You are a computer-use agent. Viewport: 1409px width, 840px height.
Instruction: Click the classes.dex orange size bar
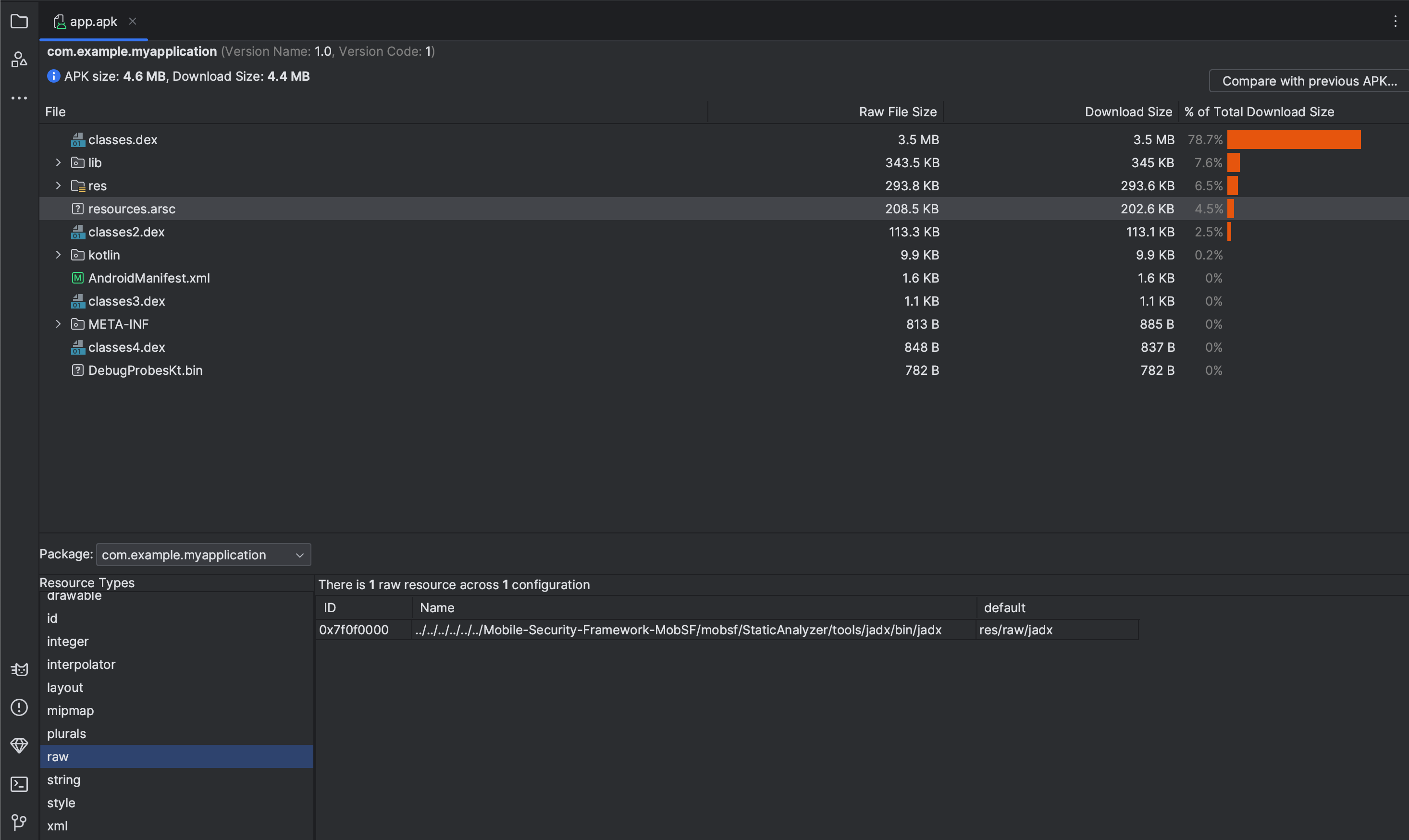pos(1293,139)
